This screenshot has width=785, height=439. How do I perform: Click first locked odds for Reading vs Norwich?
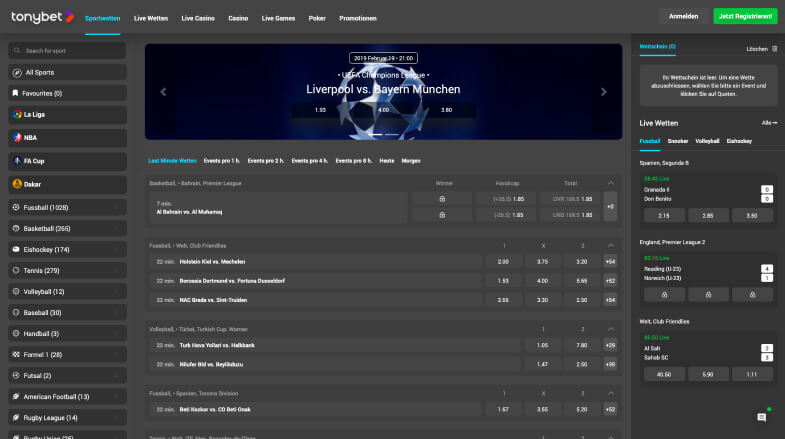coord(664,295)
